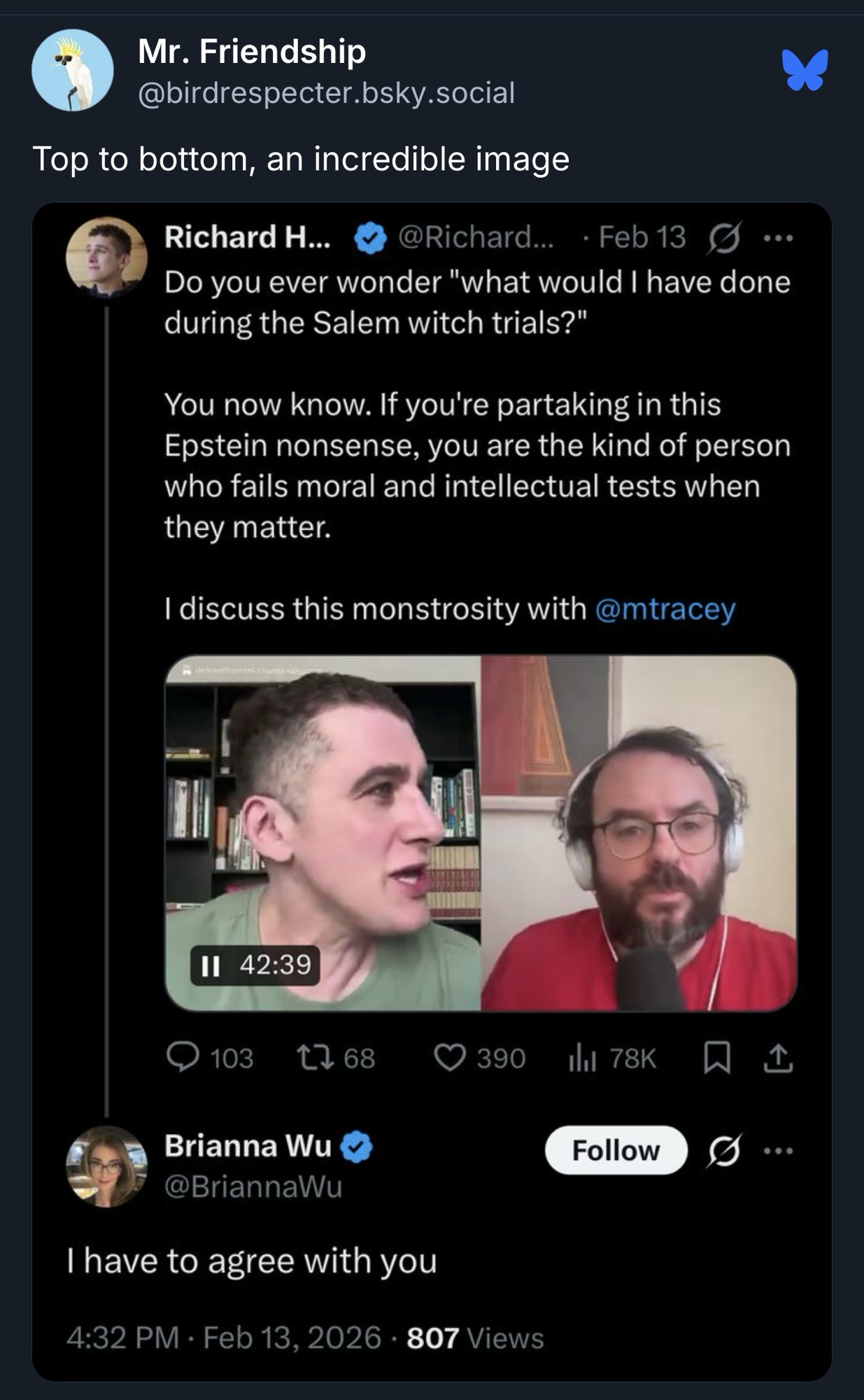Like the post with the heart icon
The image size is (864, 1400).
click(449, 1057)
